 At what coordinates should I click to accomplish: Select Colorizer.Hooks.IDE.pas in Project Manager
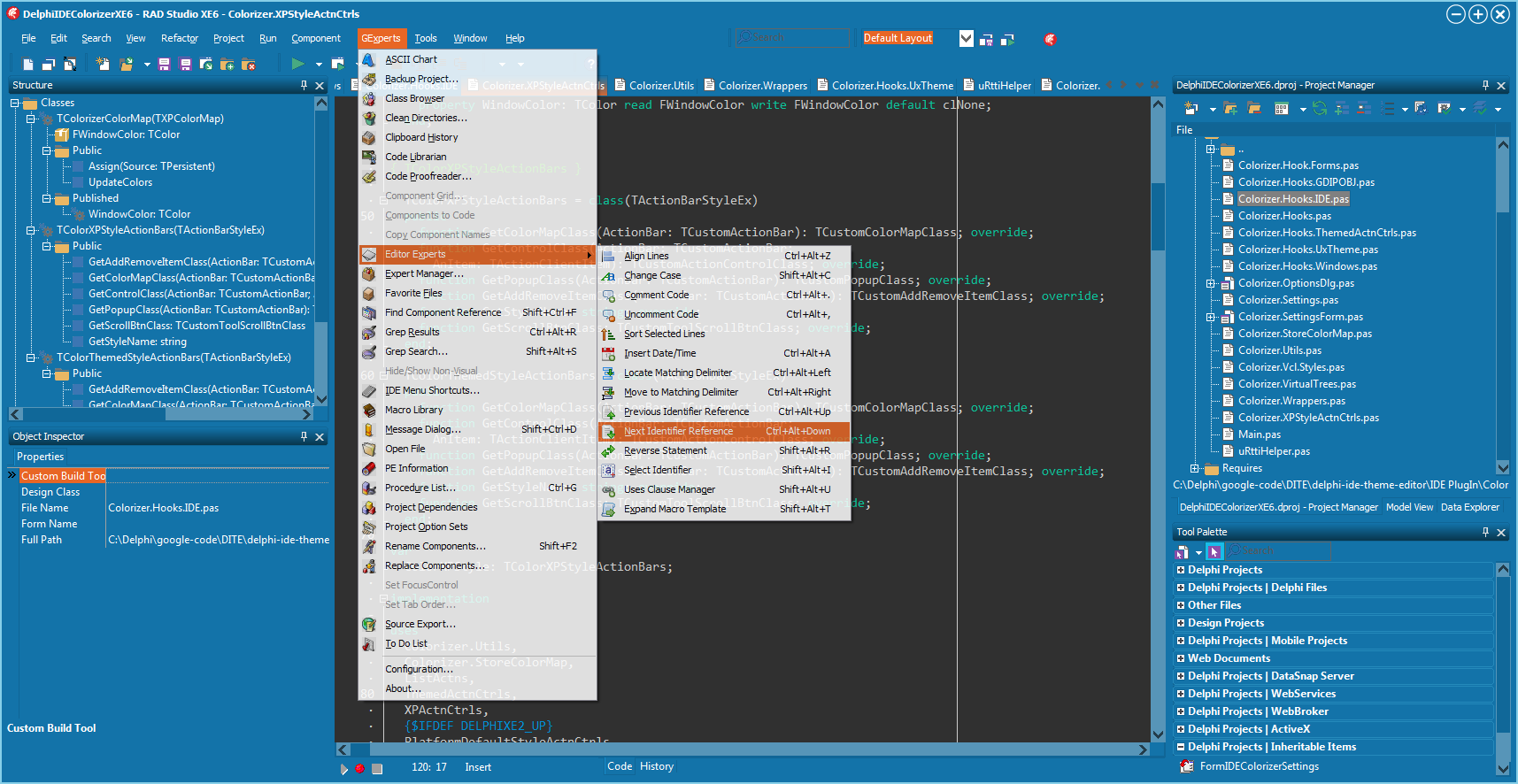pyautogui.click(x=1293, y=200)
